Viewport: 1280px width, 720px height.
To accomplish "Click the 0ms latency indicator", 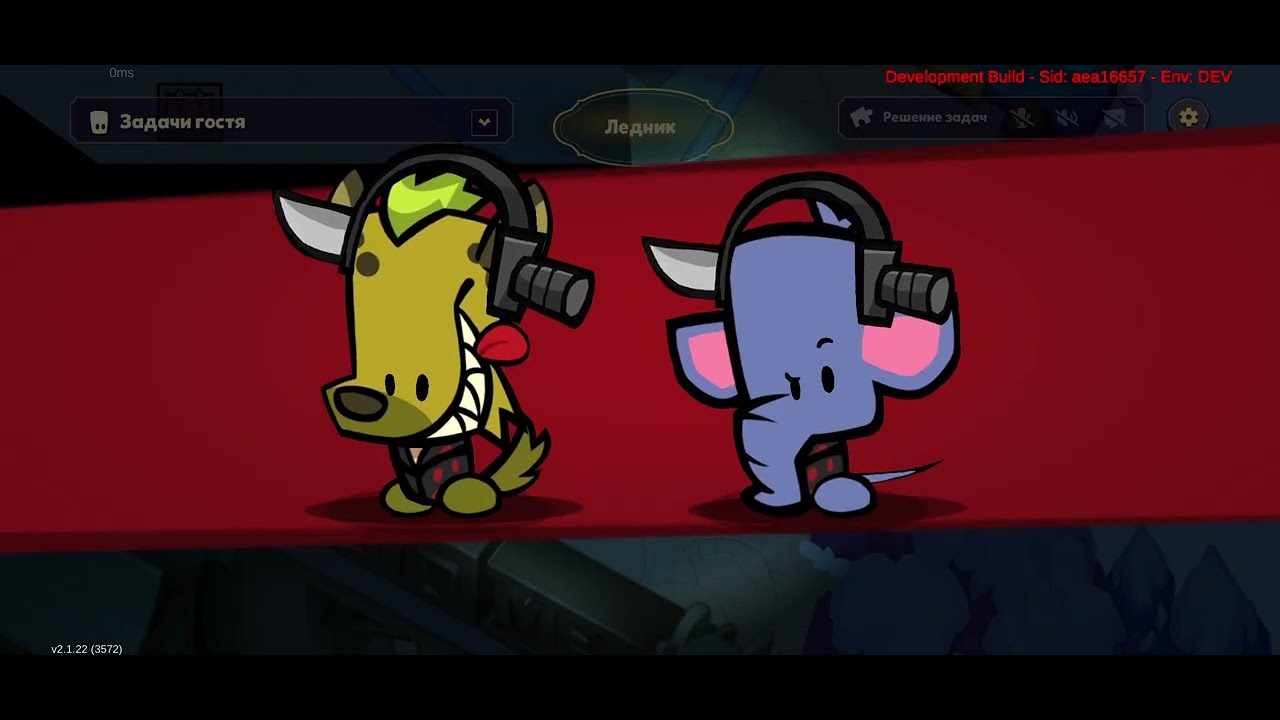I will pyautogui.click(x=122, y=73).
